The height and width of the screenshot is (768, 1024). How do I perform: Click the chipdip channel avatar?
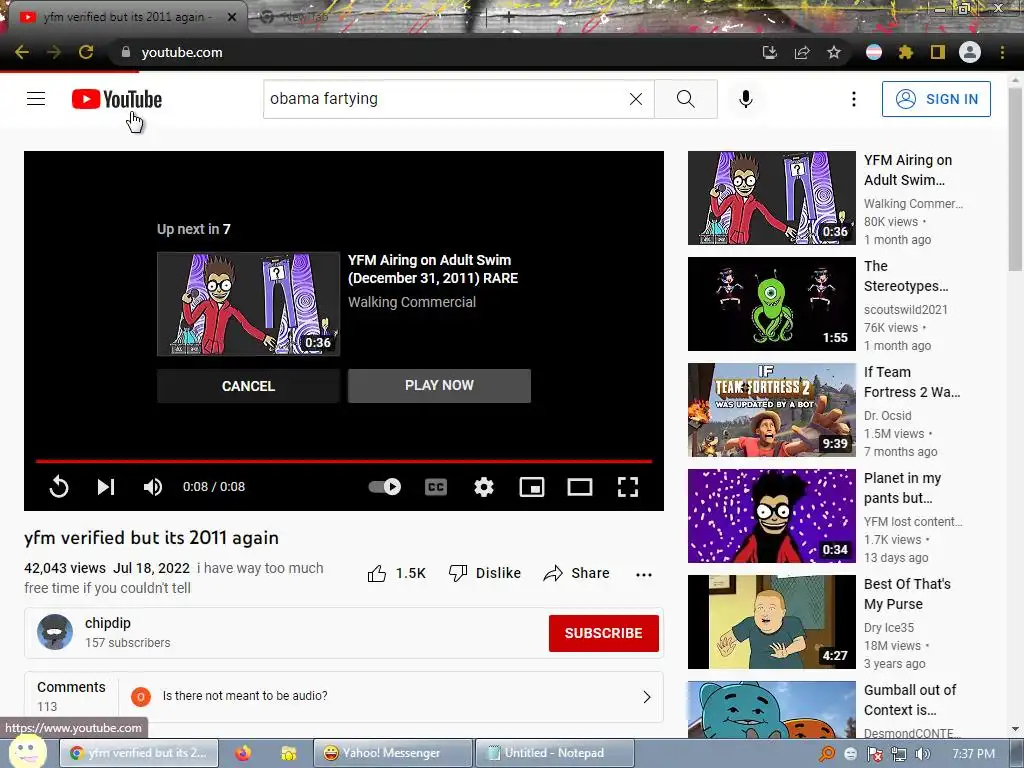55,632
